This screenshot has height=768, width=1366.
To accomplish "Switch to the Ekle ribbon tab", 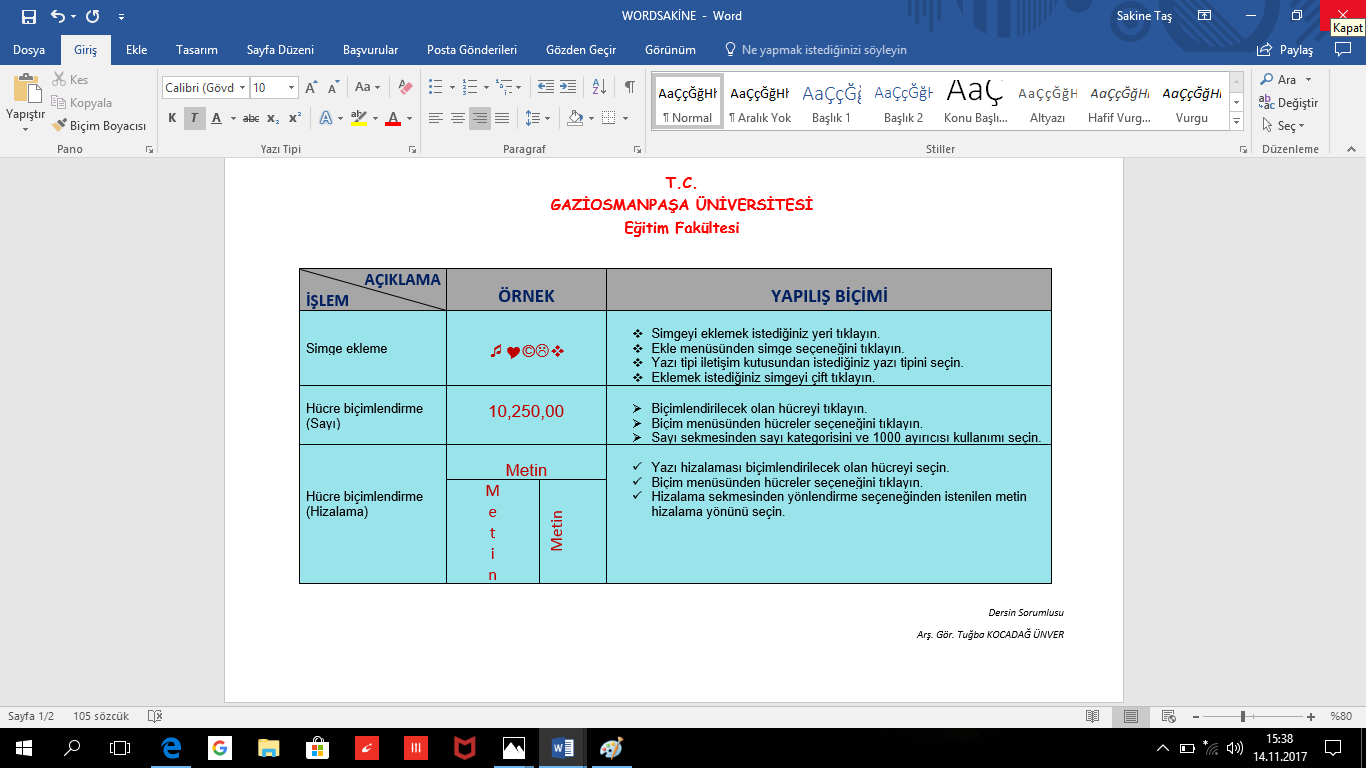I will tap(136, 50).
